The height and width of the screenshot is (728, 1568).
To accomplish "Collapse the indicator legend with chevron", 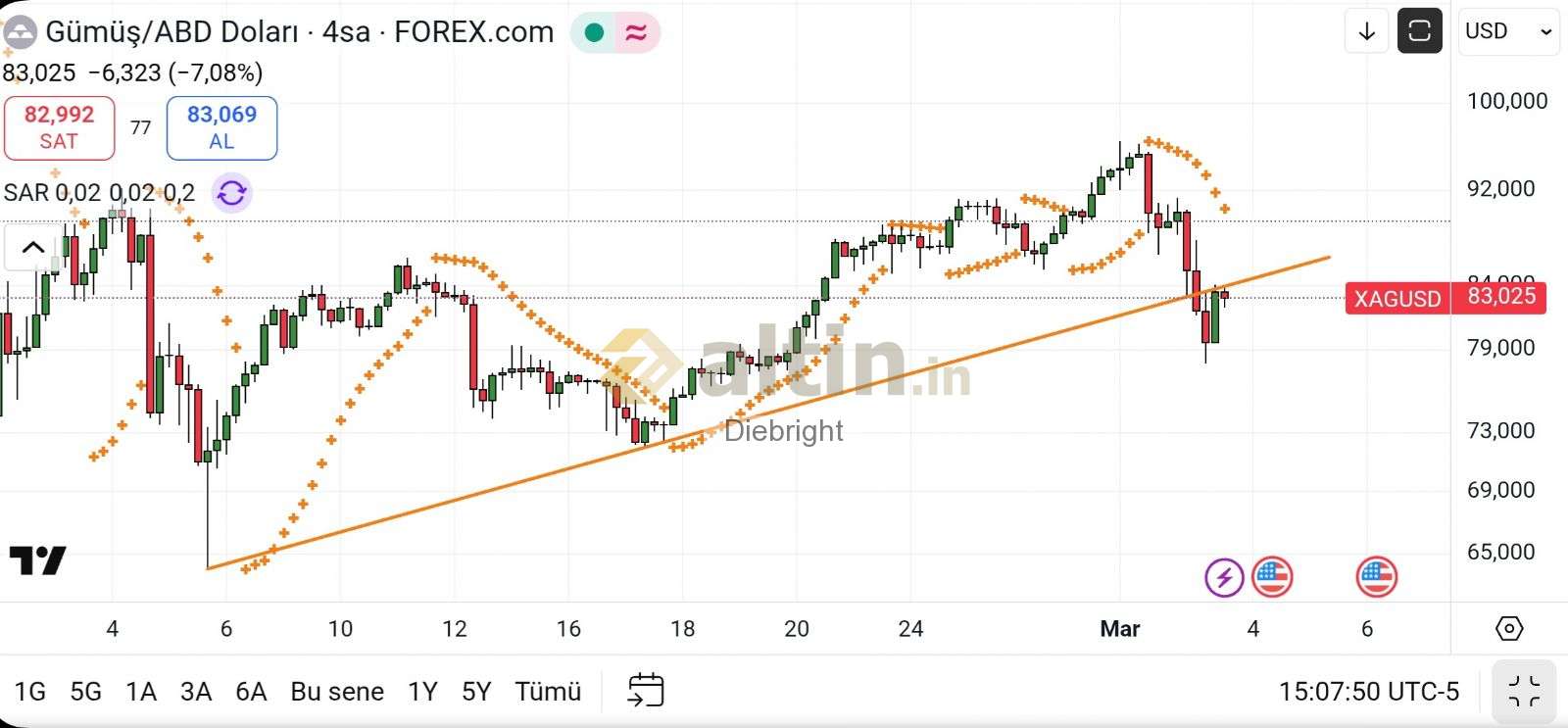I will [x=32, y=247].
